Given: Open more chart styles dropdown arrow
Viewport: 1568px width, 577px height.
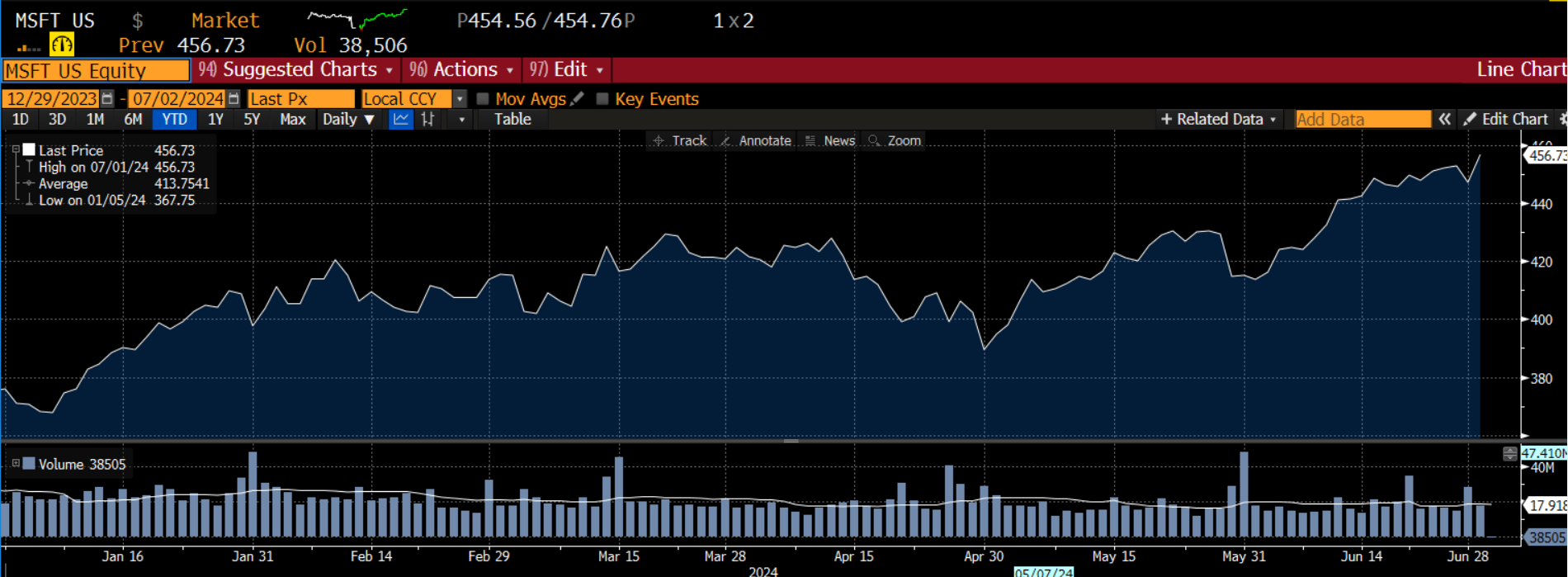Looking at the screenshot, I should pos(461,120).
